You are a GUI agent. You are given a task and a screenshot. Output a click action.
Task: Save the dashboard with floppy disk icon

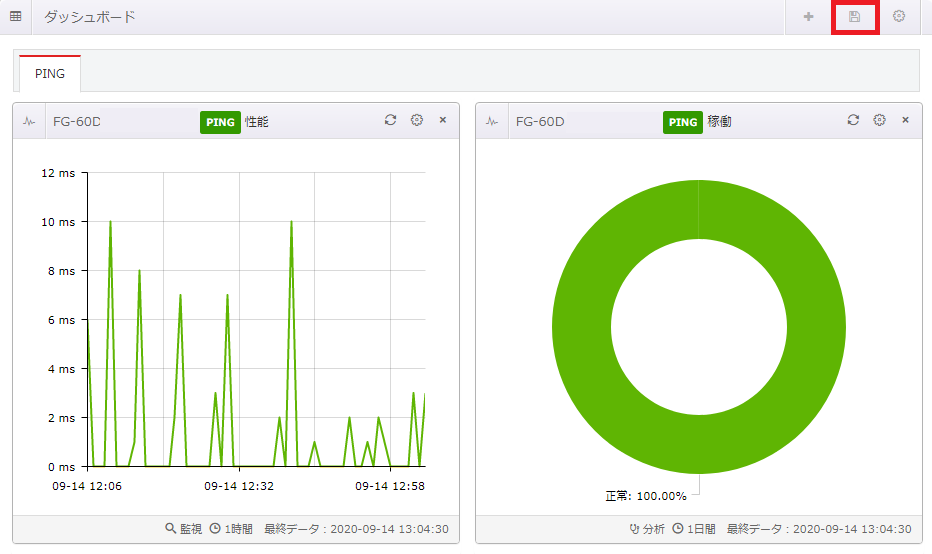coord(855,17)
